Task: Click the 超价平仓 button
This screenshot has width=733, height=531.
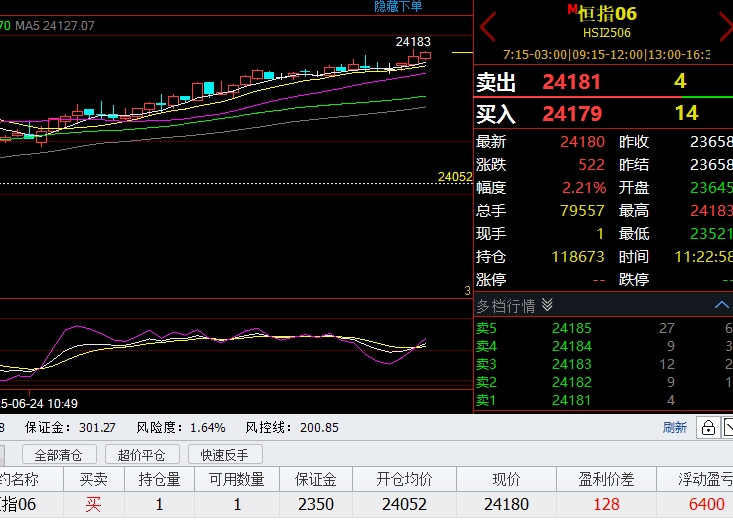Action: pos(142,454)
